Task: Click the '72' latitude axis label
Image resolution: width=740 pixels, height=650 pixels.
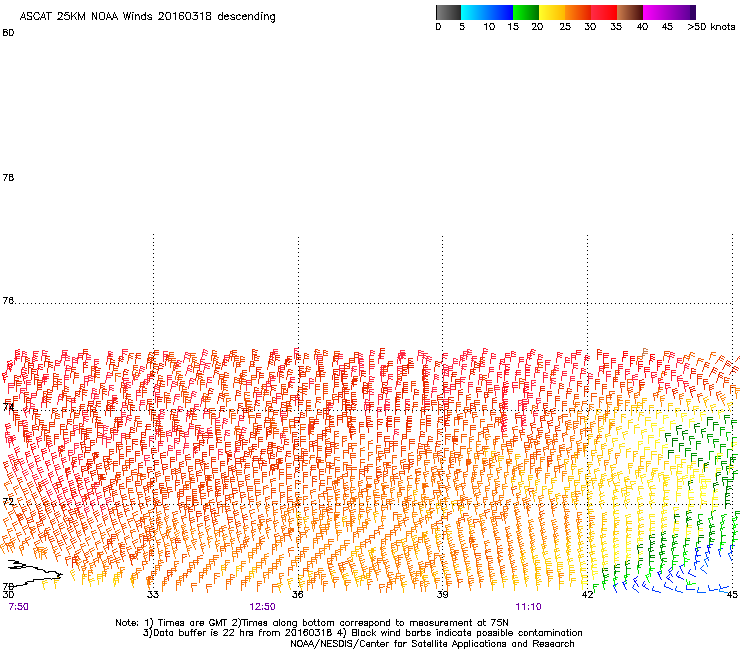Action: [8, 501]
